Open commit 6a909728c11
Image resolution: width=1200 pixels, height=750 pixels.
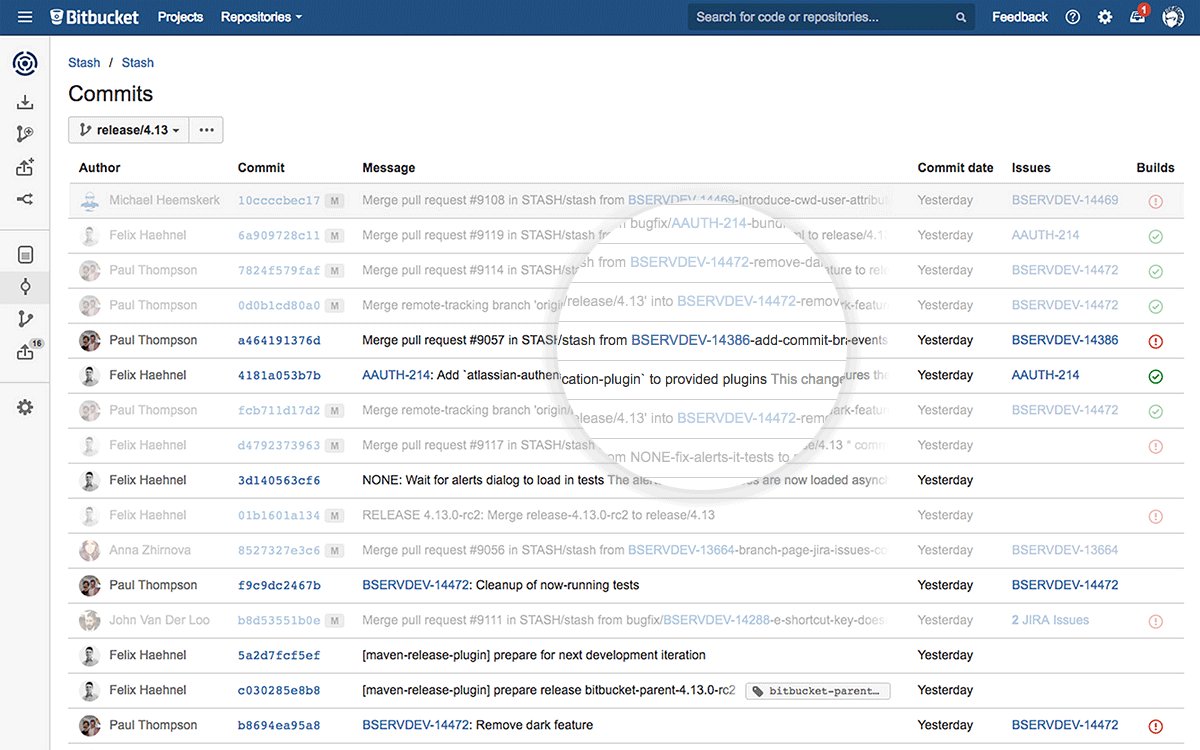[279, 235]
